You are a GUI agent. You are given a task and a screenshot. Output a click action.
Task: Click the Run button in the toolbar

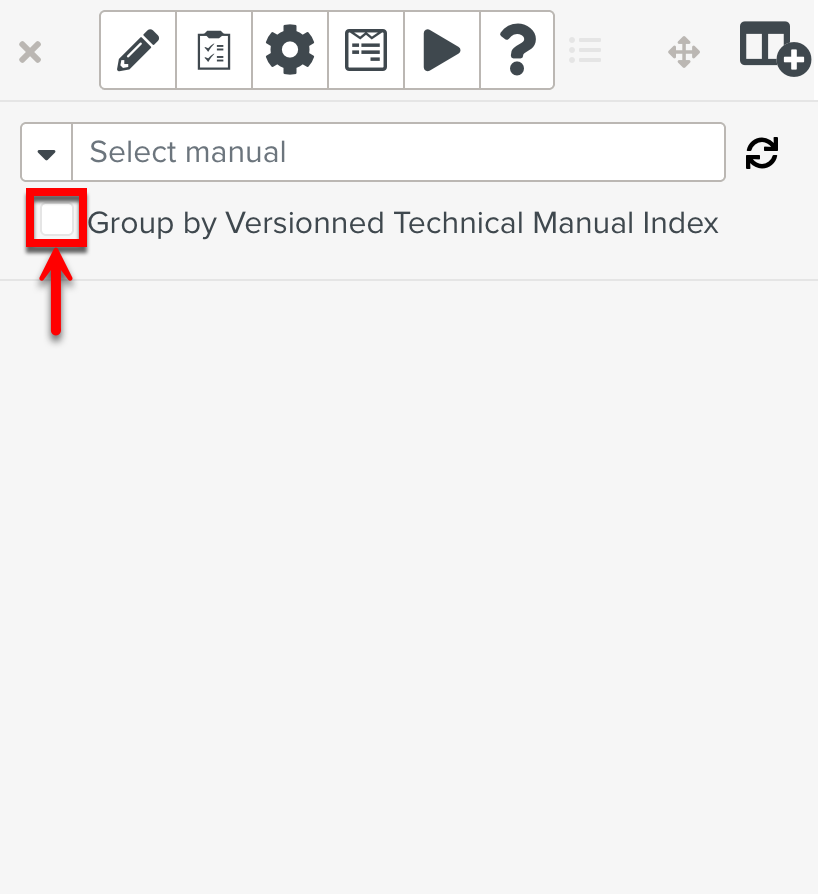tap(441, 50)
